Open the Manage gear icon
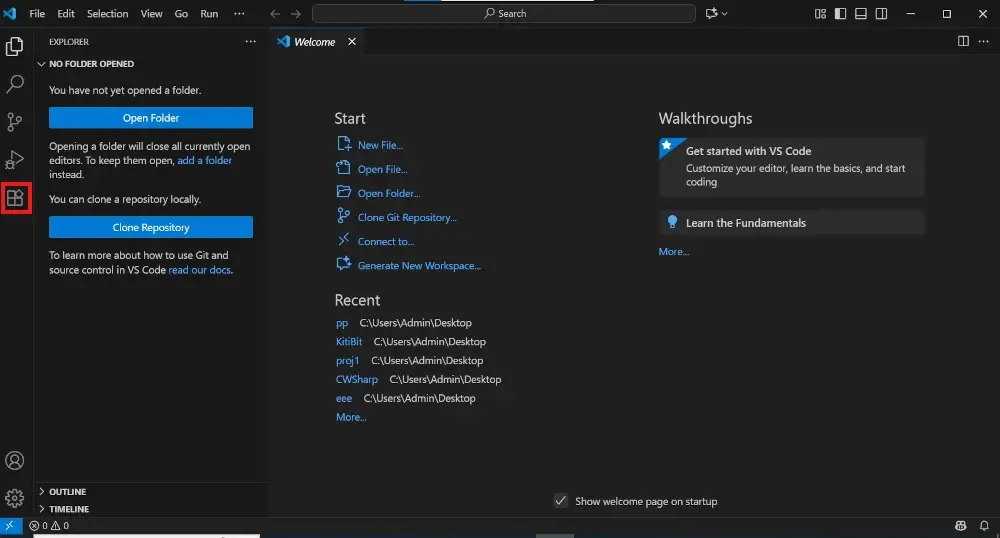The width and height of the screenshot is (1000, 538). click(15, 497)
